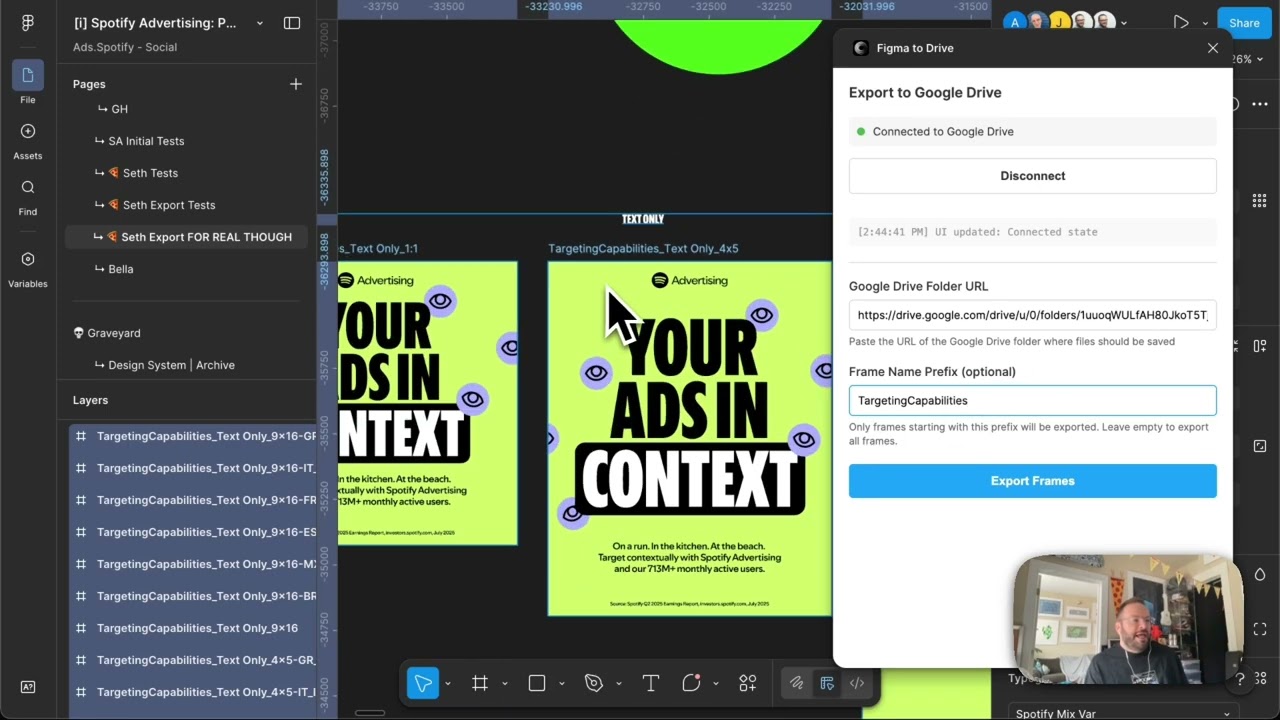
Task: Click the Export Frames button
Action: (x=1033, y=481)
